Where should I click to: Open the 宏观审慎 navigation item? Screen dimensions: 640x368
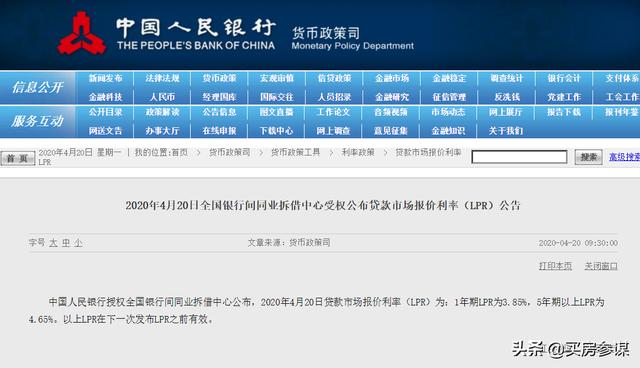(x=277, y=78)
